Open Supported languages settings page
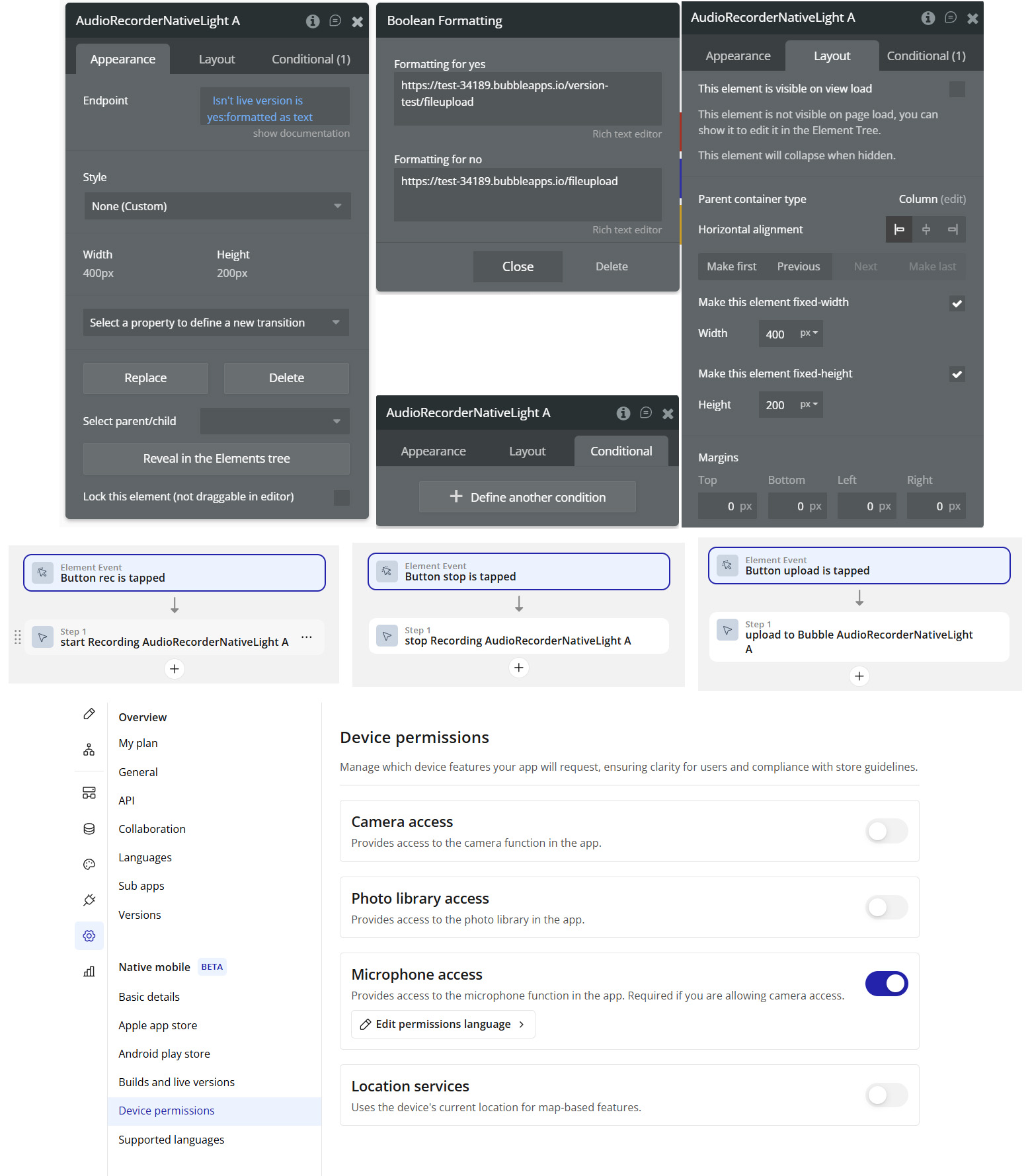Screen dimensions: 1030x1176 point(171,1140)
